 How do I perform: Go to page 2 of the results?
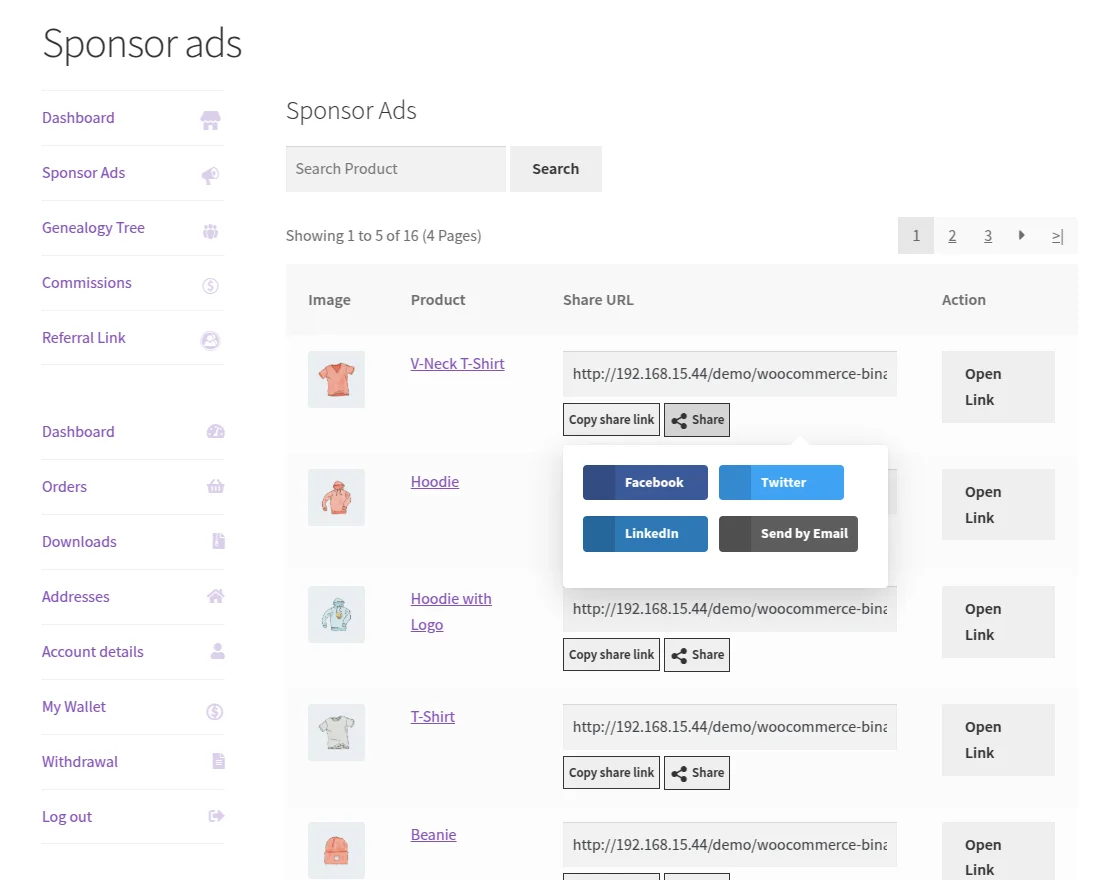(x=952, y=235)
